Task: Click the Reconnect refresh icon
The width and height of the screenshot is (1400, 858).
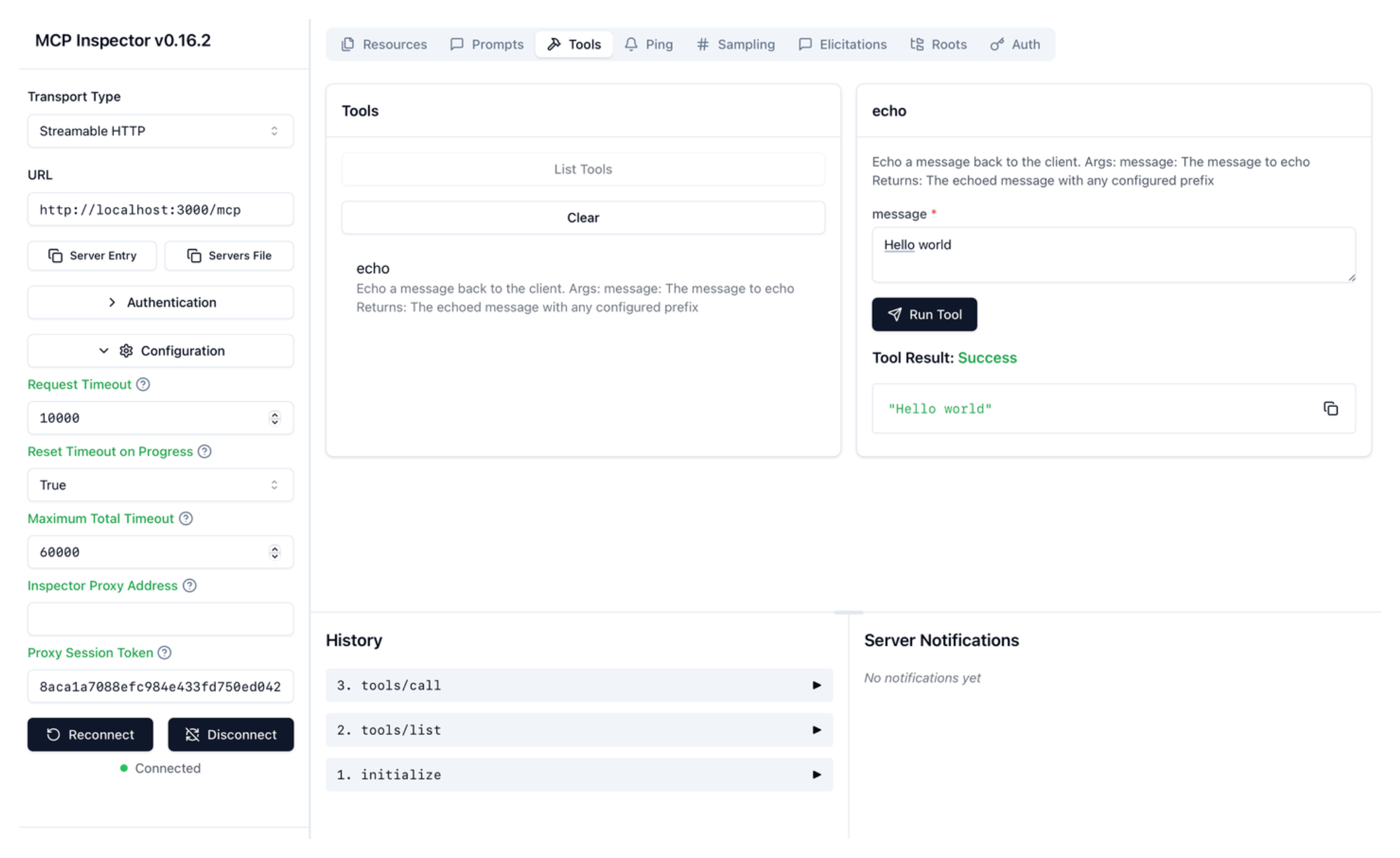Action: (53, 734)
